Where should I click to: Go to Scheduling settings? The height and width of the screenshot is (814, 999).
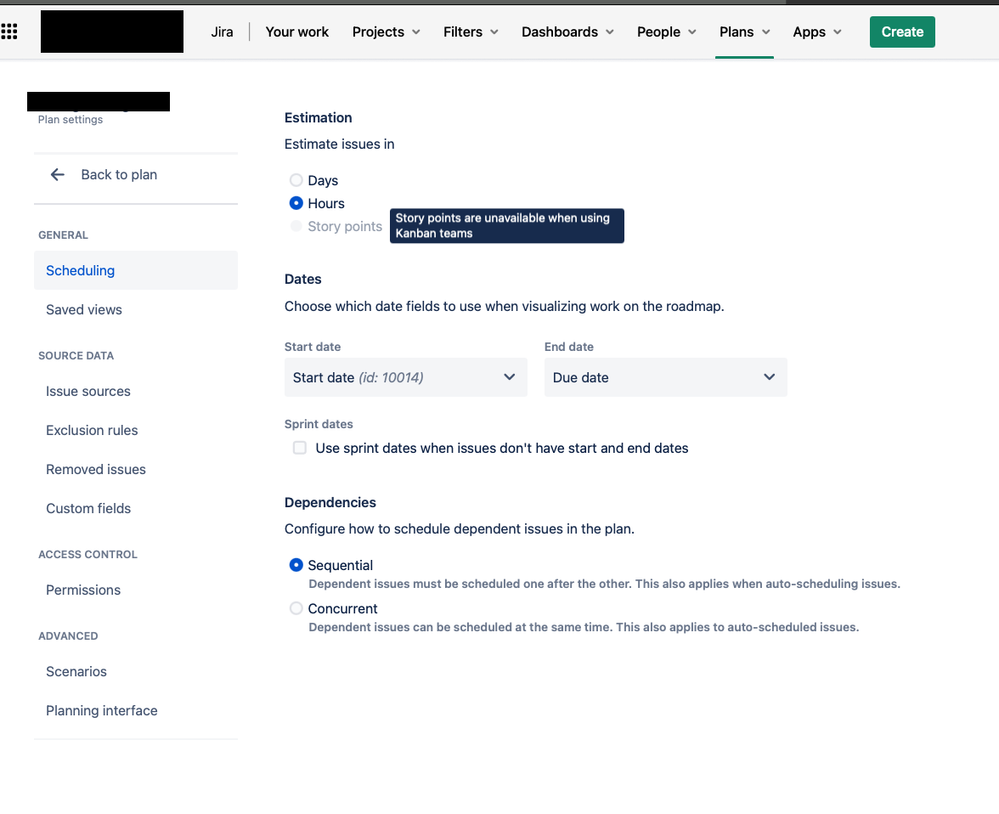coord(136,270)
